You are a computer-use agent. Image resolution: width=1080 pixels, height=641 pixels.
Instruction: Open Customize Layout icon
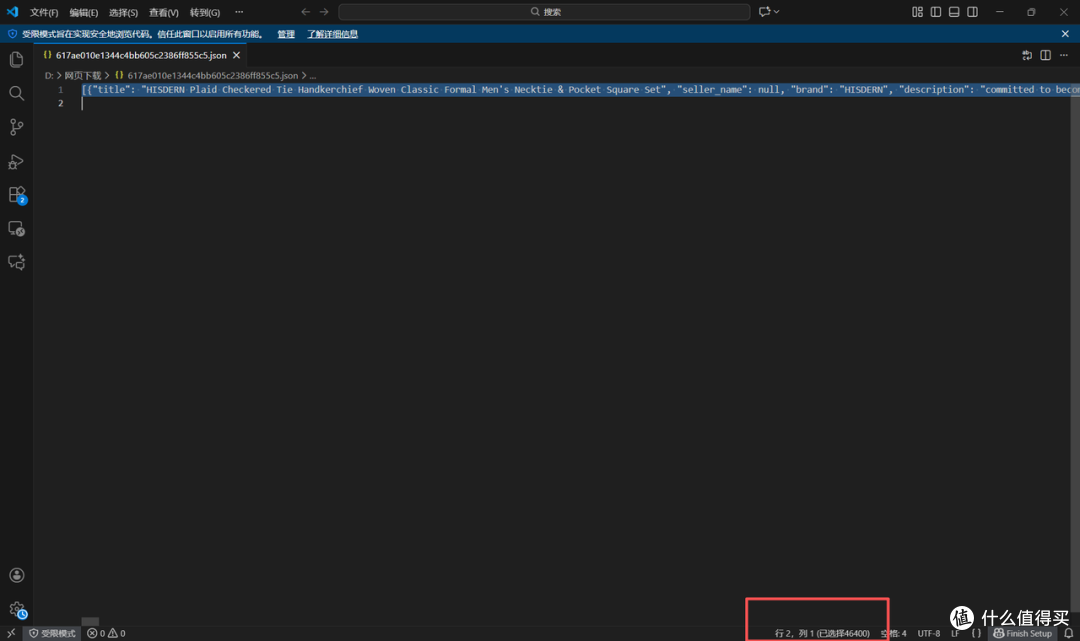[x=917, y=12]
